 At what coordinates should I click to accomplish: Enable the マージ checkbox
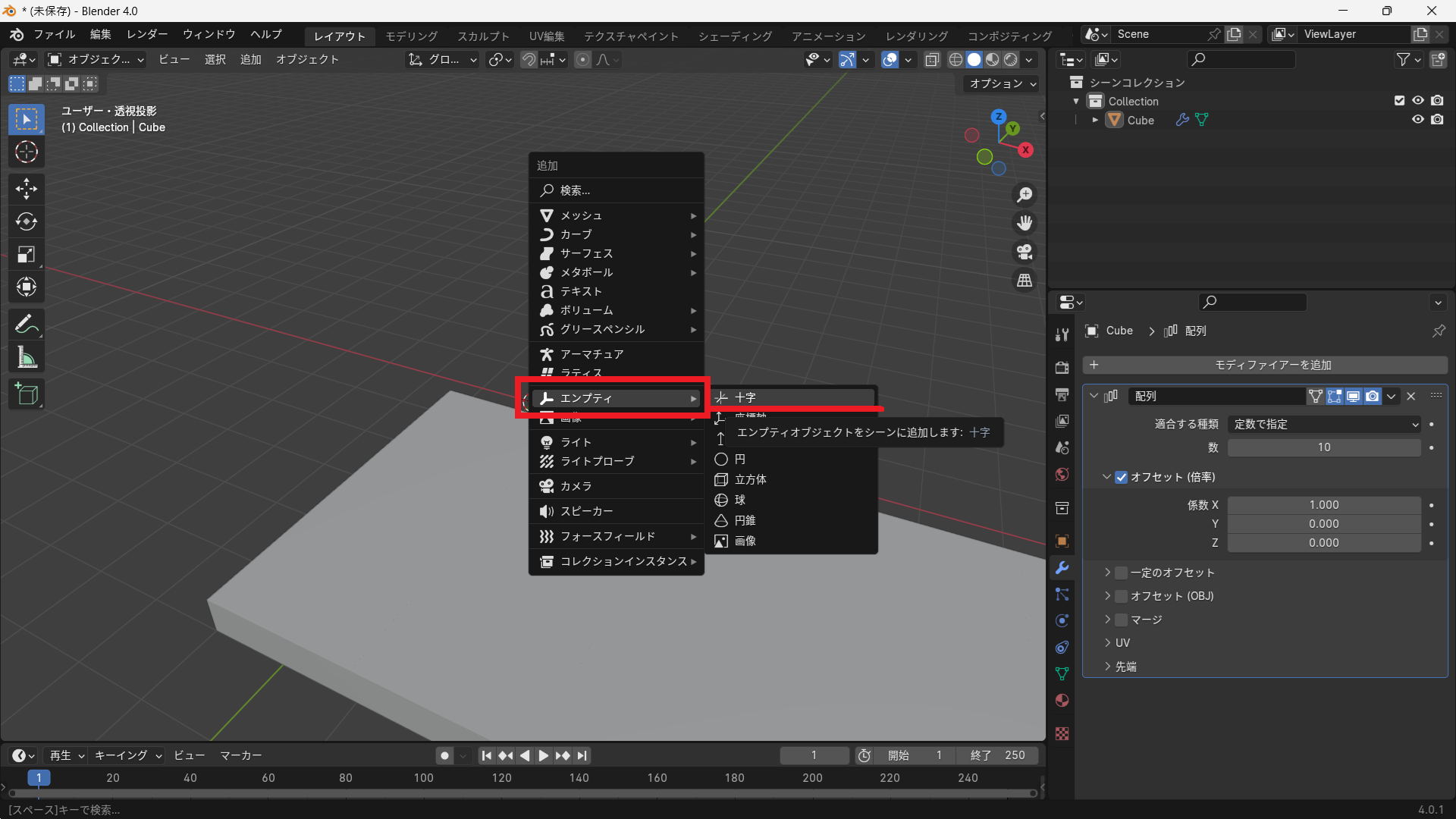click(x=1122, y=620)
